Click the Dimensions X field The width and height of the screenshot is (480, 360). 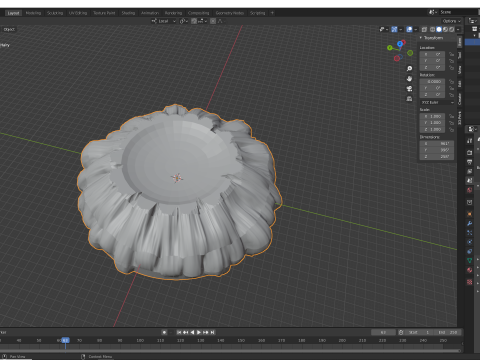tap(437, 143)
